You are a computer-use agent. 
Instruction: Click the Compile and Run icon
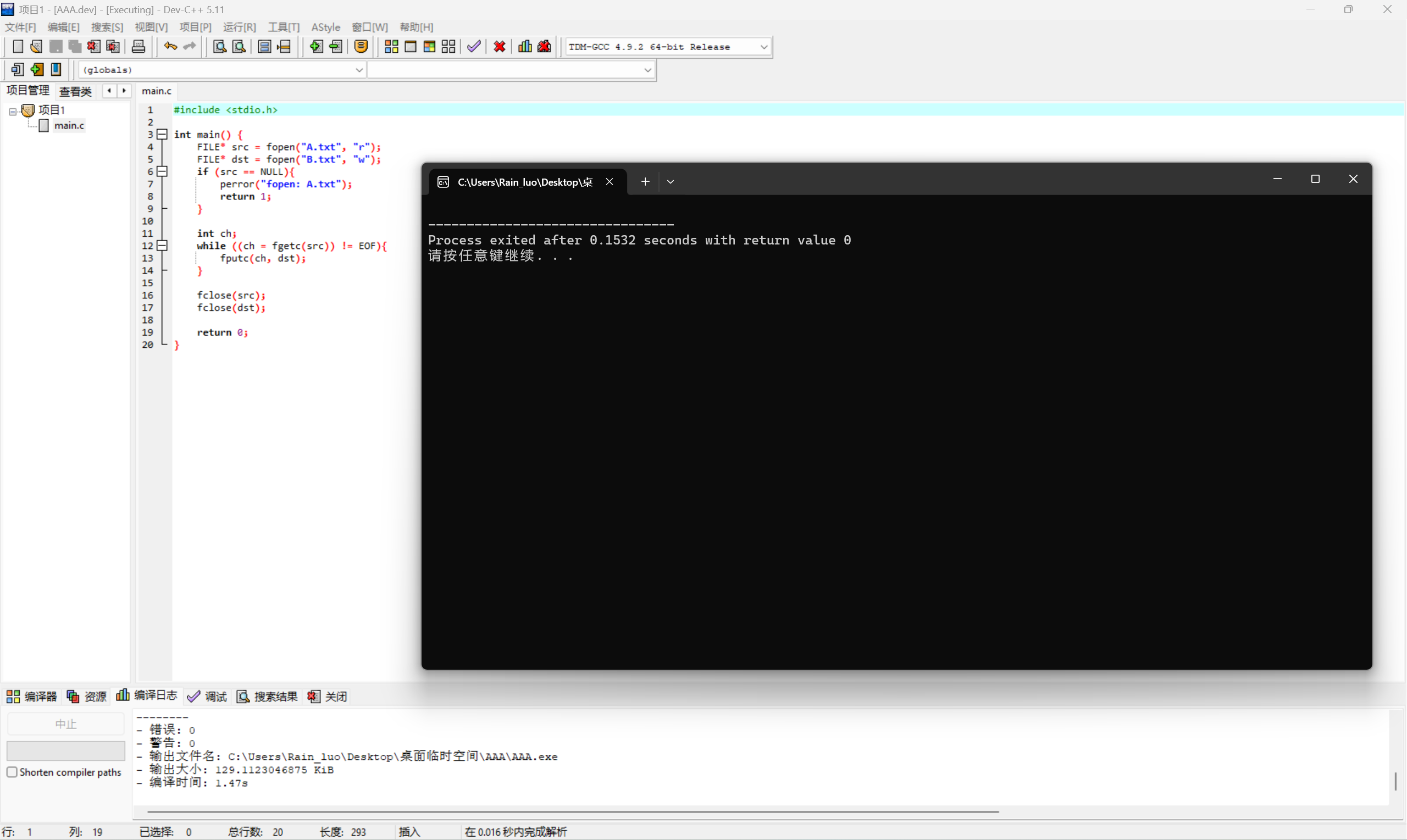(x=429, y=47)
